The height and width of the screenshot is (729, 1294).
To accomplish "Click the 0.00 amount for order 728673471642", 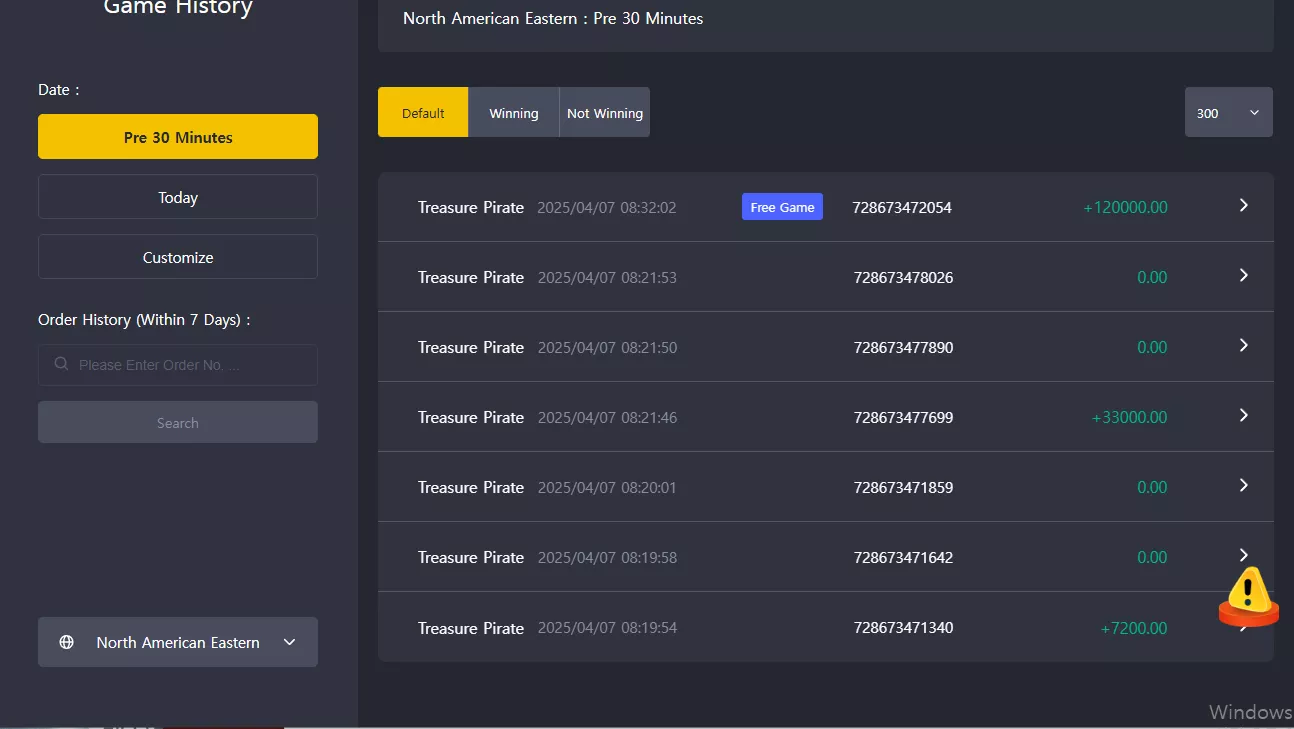I will tap(1152, 558).
